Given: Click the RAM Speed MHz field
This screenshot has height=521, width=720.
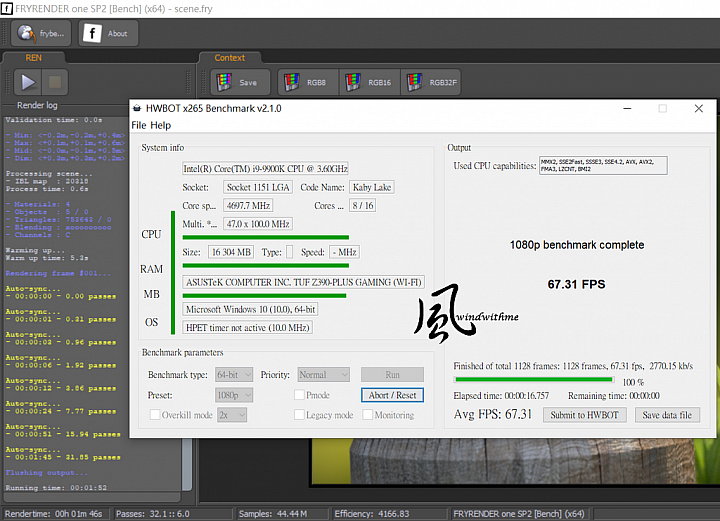Looking at the screenshot, I should 344,252.
